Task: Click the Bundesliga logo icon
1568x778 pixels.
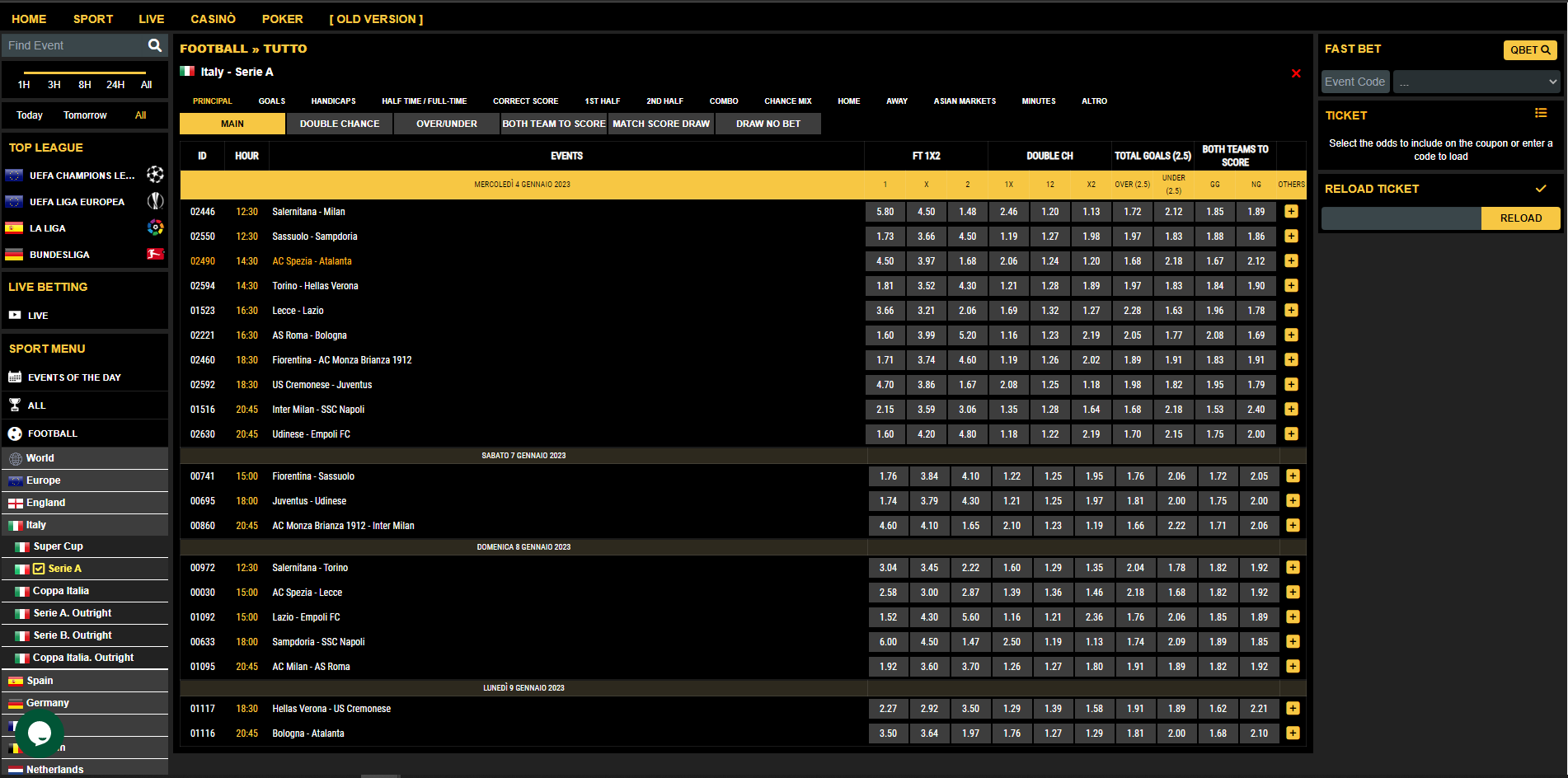Action: (155, 254)
